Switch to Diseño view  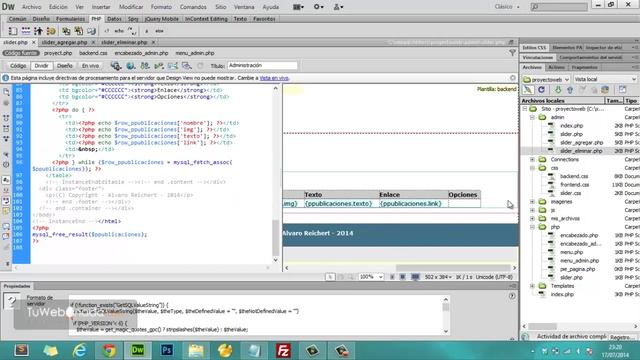(64, 66)
